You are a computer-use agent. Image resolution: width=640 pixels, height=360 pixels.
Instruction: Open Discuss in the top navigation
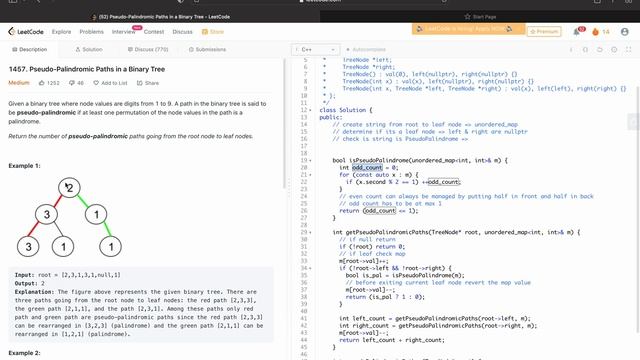tap(182, 31)
